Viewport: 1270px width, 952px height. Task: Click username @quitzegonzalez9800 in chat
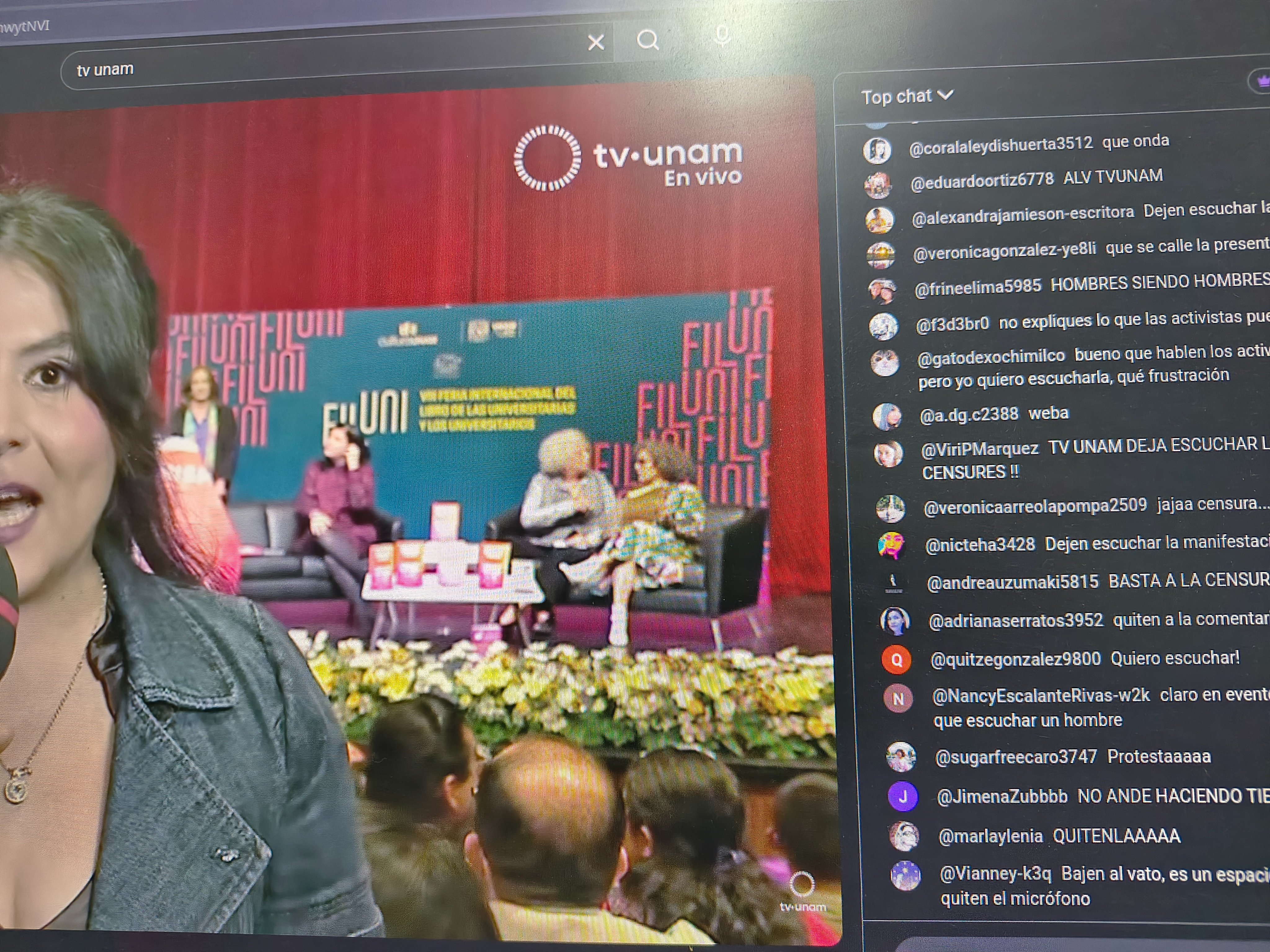coord(1016,659)
